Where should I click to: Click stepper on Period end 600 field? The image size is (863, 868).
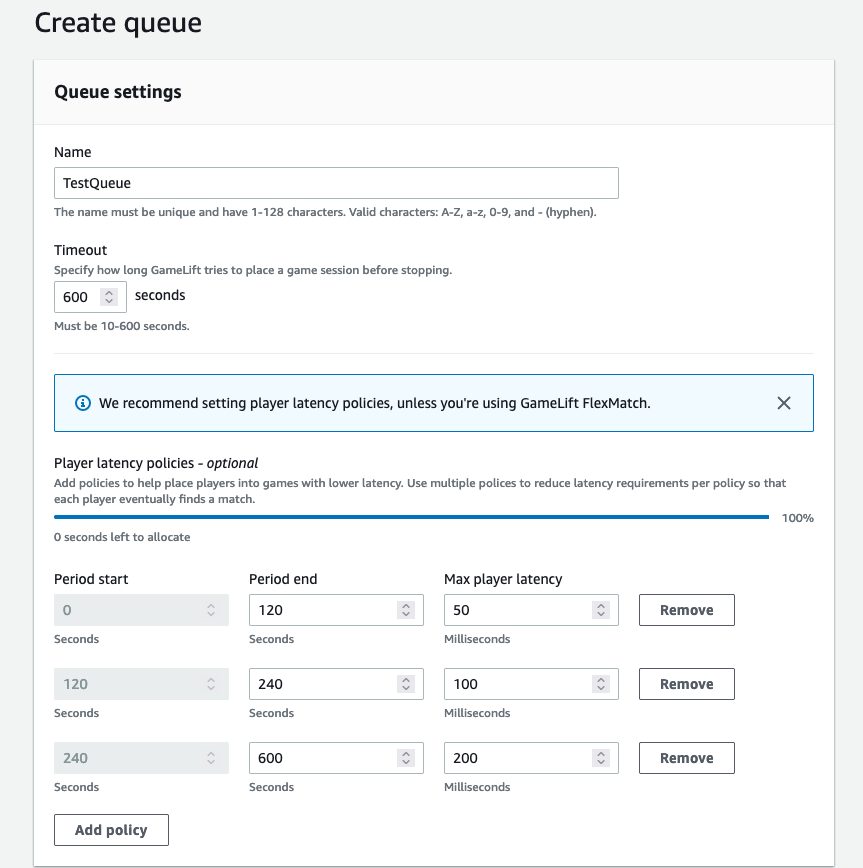click(x=405, y=758)
